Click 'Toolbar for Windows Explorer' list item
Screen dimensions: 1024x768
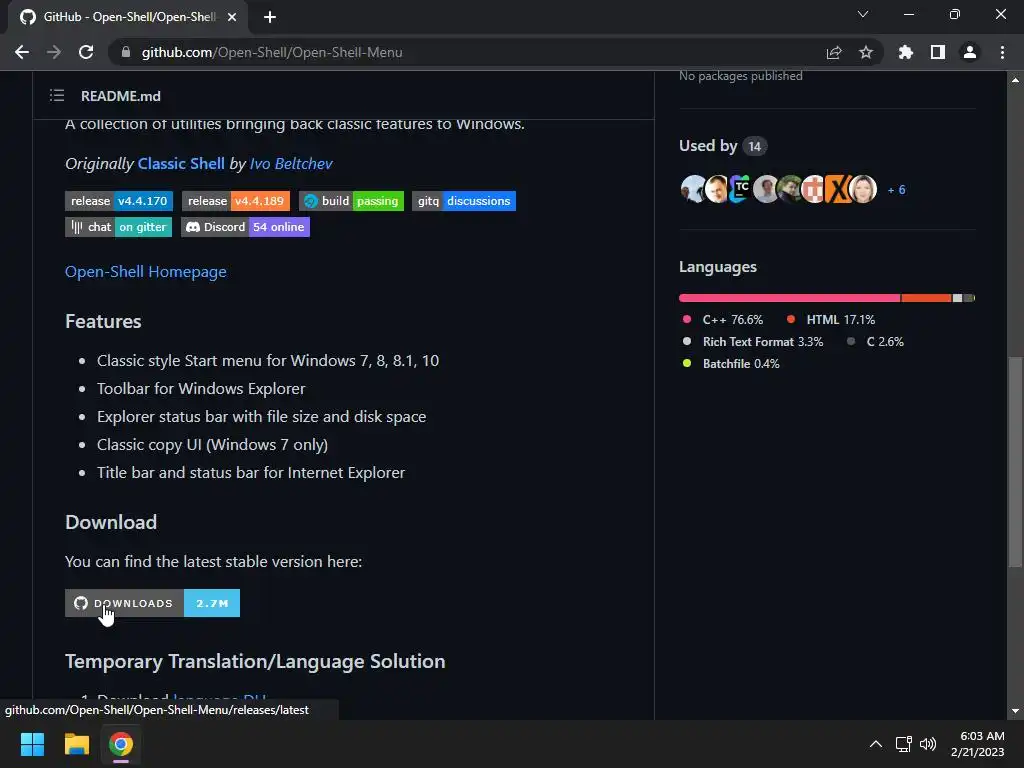pyautogui.click(x=201, y=389)
